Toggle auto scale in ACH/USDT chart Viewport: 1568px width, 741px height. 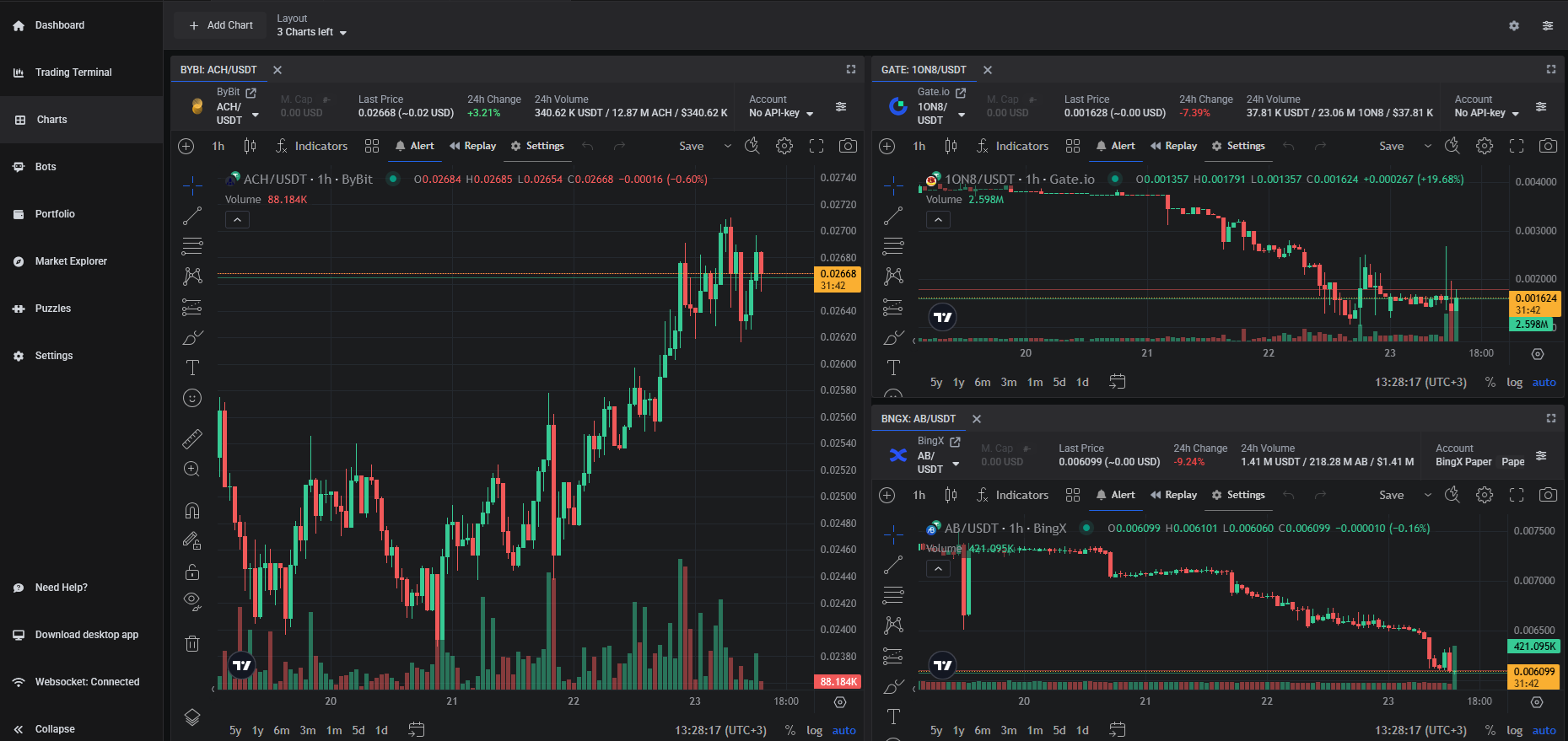click(x=844, y=731)
